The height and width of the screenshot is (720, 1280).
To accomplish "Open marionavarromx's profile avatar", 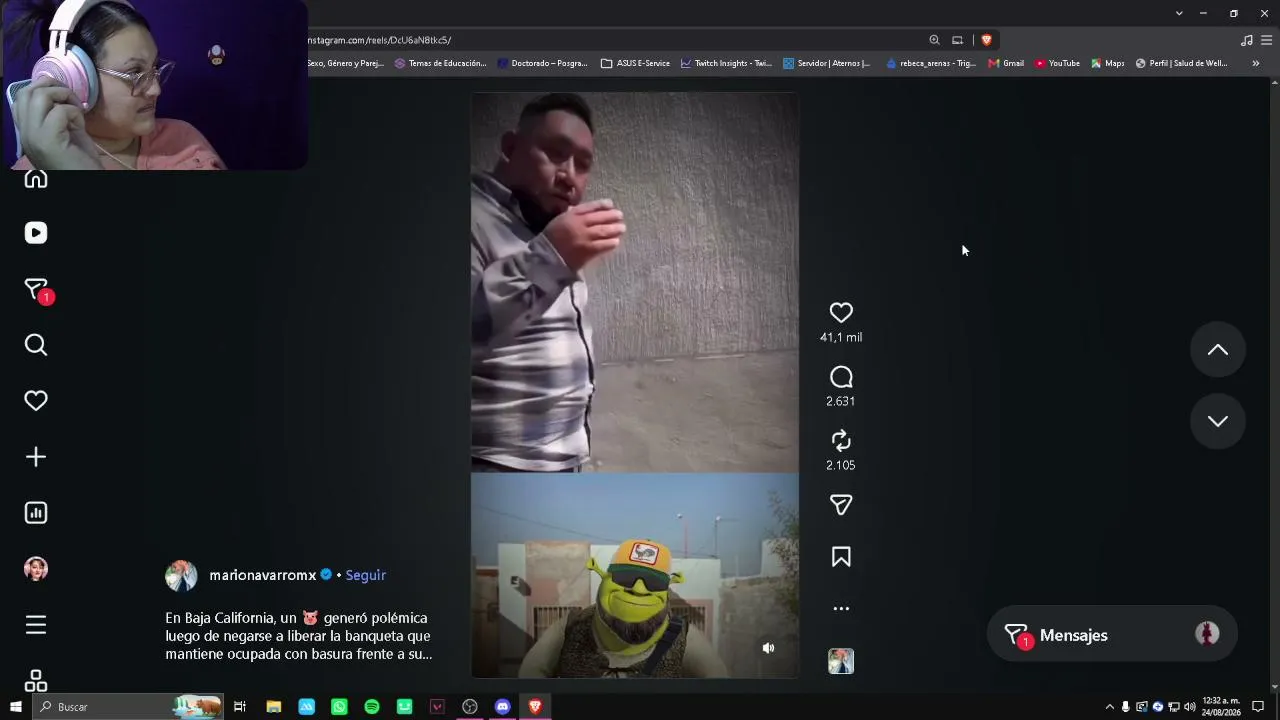I will 181,575.
